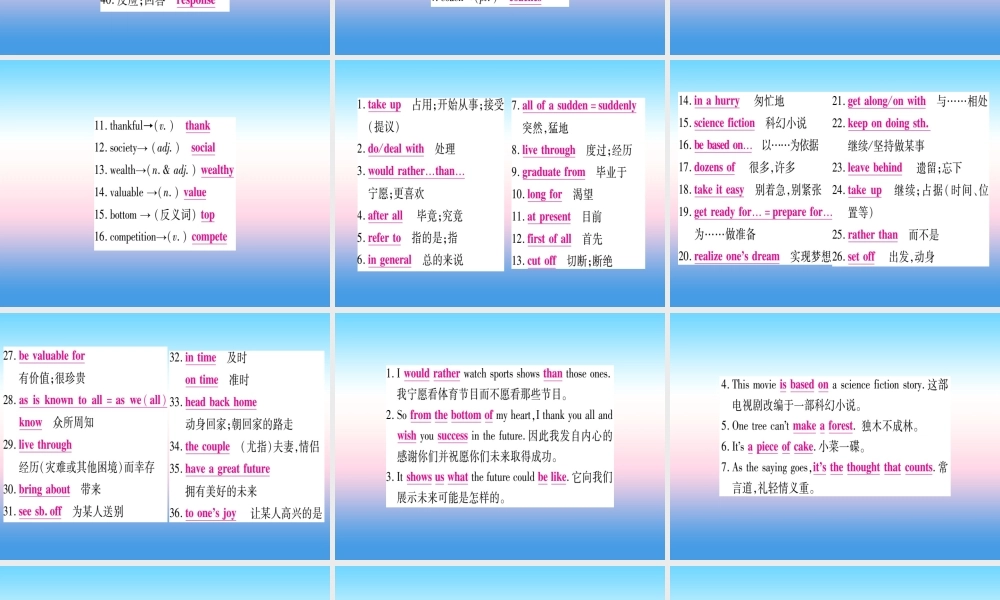Click phrase 'have a great future'

pyautogui.click(x=228, y=469)
